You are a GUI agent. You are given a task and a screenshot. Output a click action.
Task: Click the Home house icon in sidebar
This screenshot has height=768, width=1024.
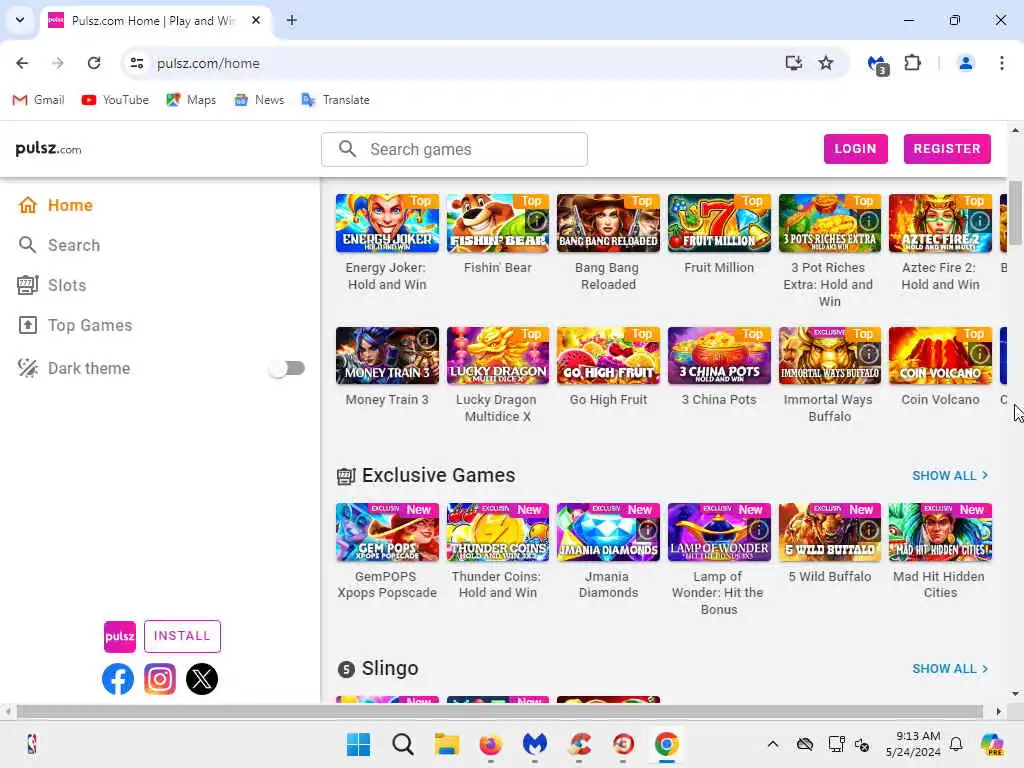point(27,205)
